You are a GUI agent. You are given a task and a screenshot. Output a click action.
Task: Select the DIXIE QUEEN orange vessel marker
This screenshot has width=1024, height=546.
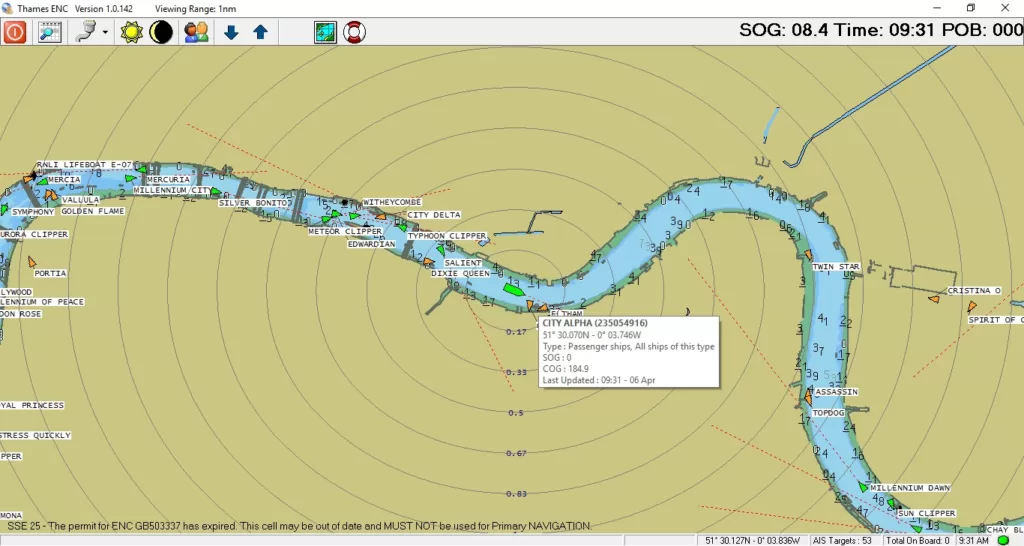(428, 263)
